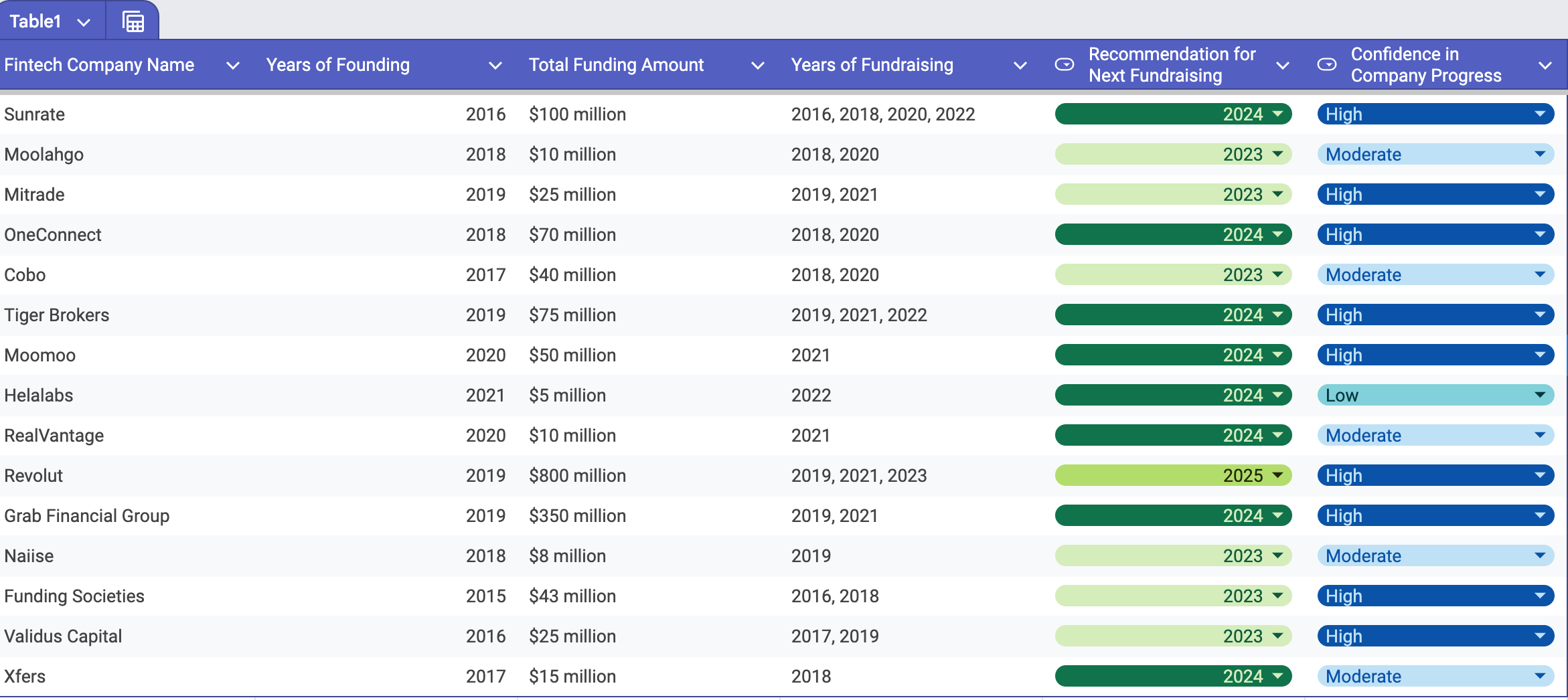The height and width of the screenshot is (700, 1568).
Task: Open the Years of Founding column dropdown
Action: (x=495, y=66)
